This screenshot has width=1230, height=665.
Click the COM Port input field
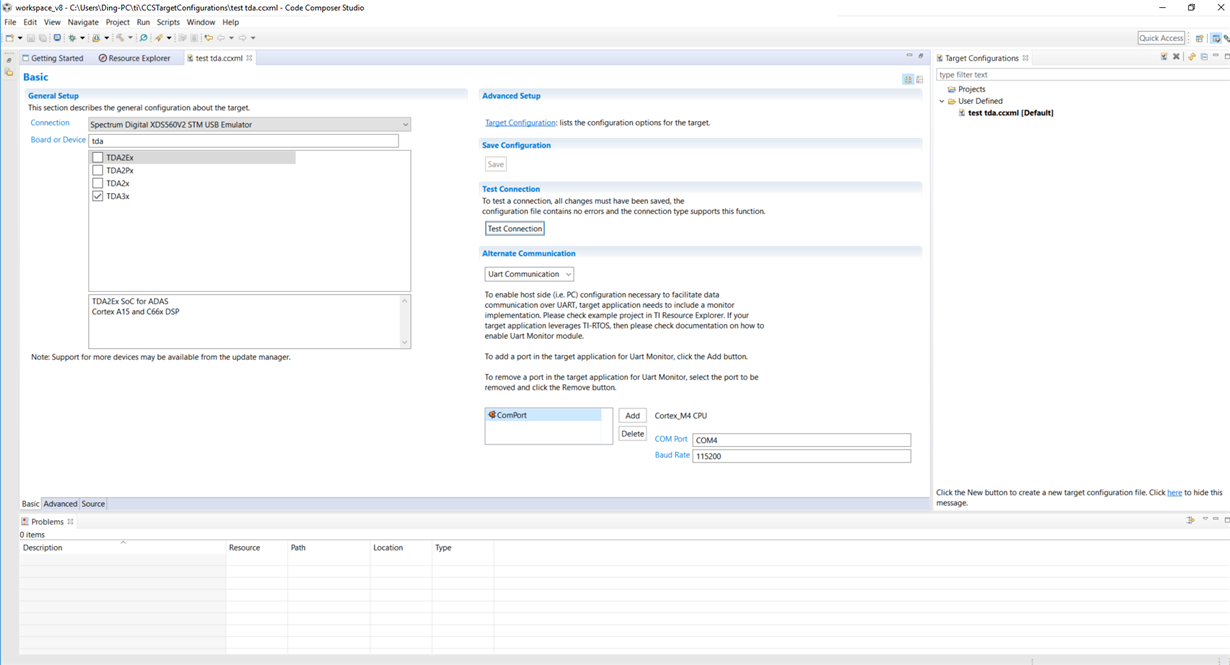coord(801,440)
